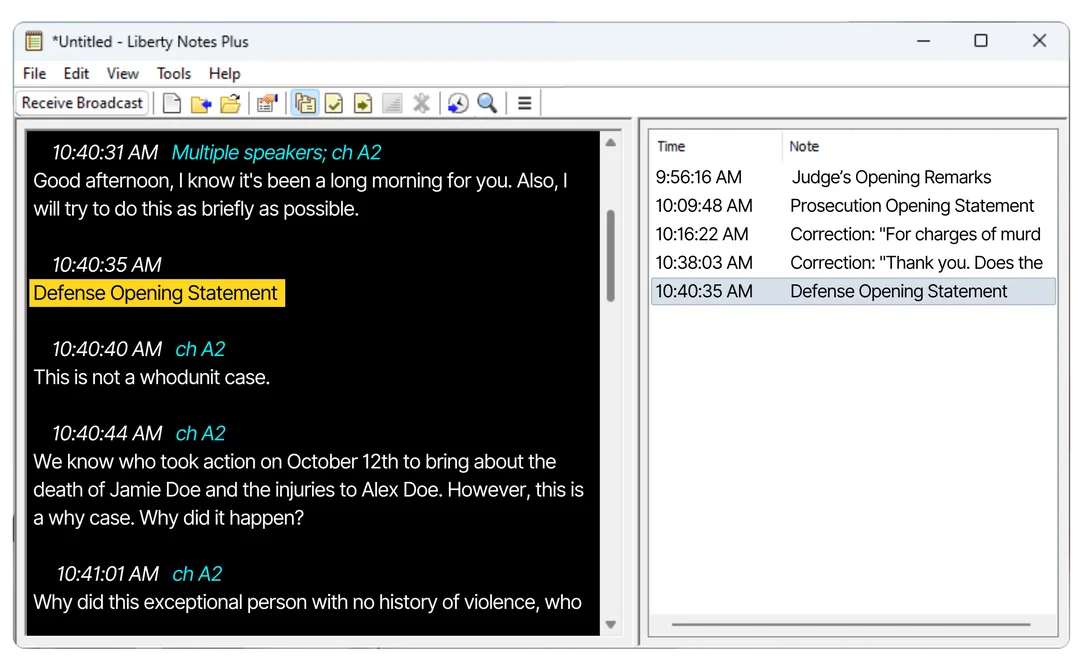Click the transcript vertical scrollbar thumb

(x=610, y=255)
